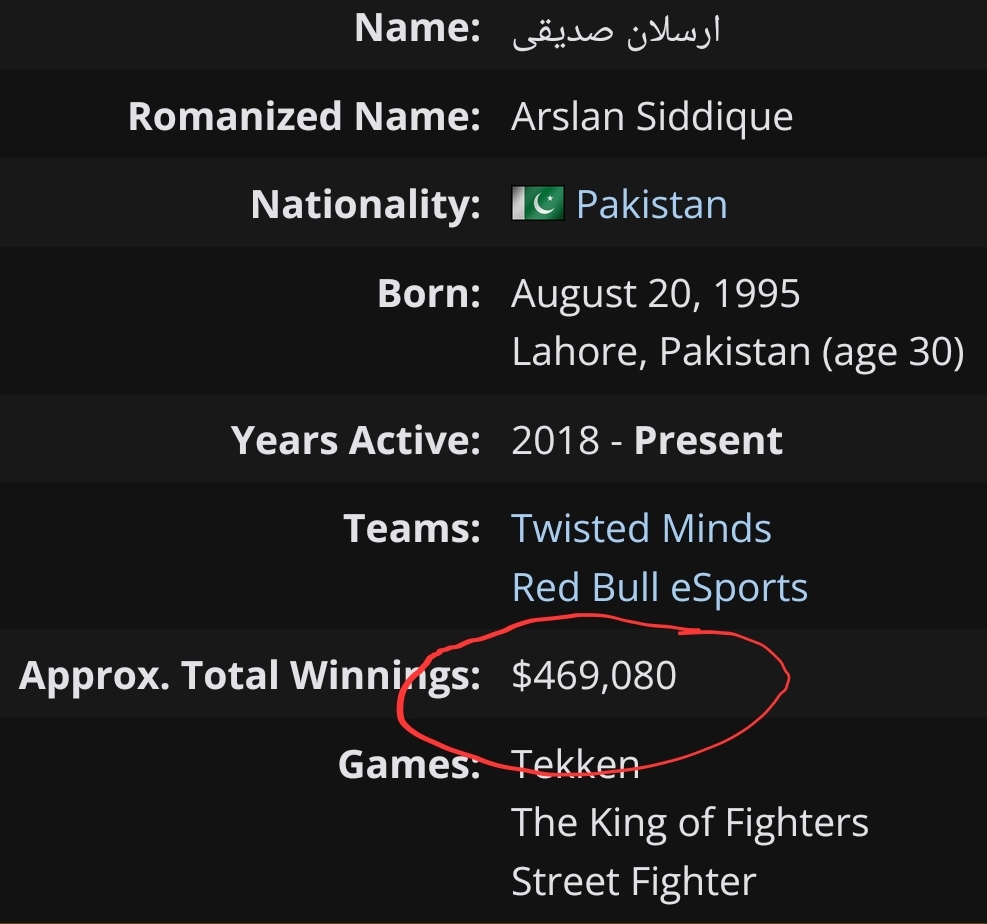Image resolution: width=987 pixels, height=924 pixels.
Task: Click the Approx. Total Winnings label
Action: pyautogui.click(x=249, y=676)
